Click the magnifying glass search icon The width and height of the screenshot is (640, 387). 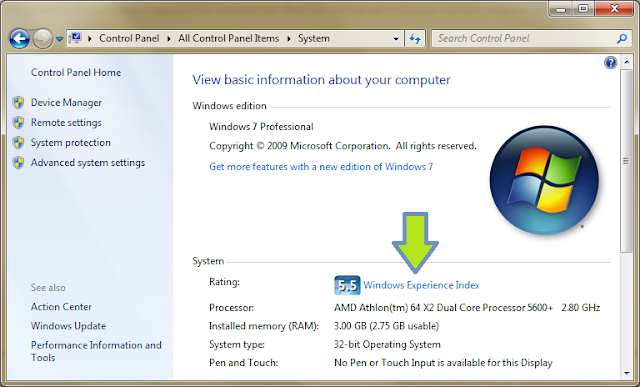(x=622, y=38)
